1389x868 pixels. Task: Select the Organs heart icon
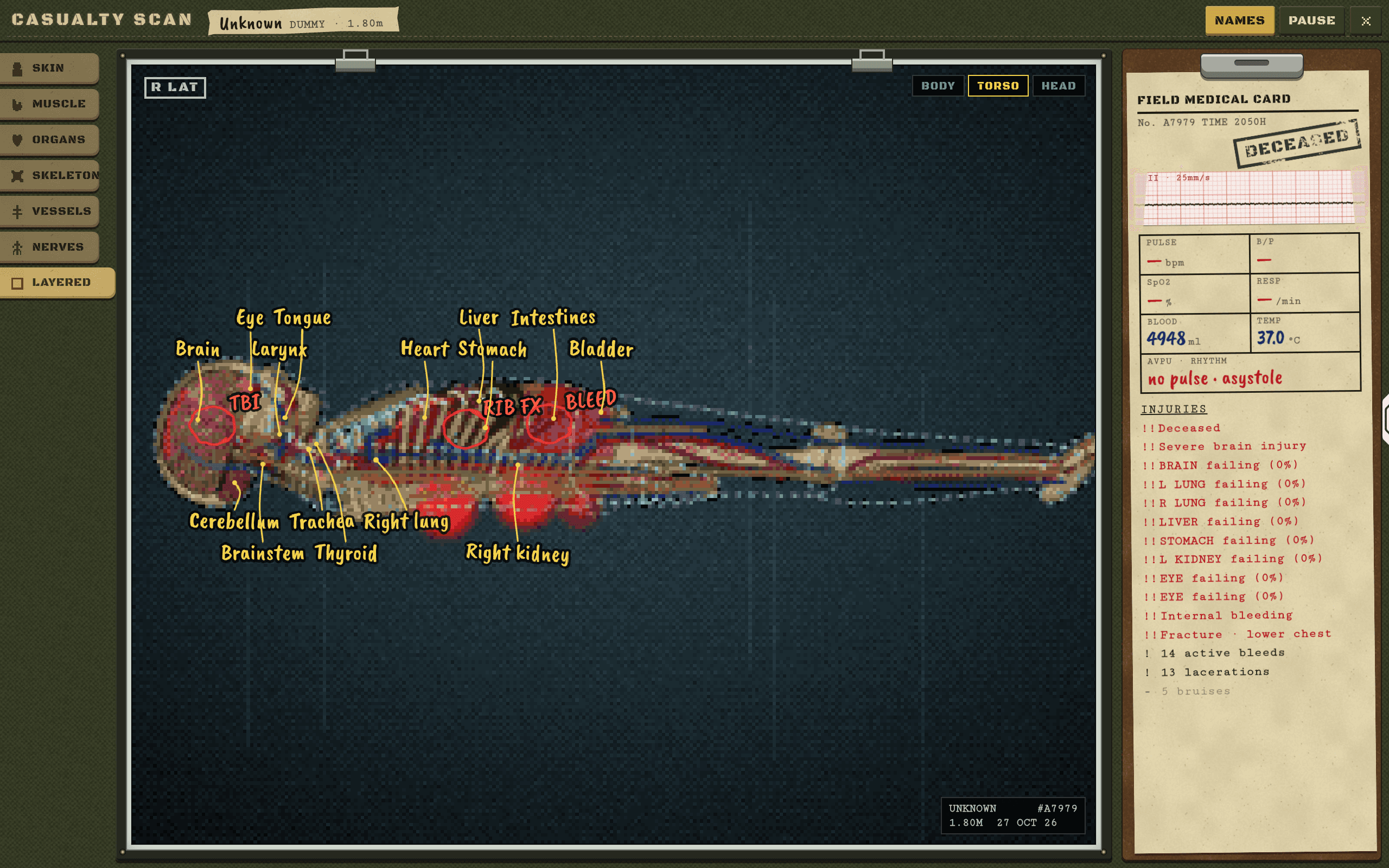[x=17, y=140]
